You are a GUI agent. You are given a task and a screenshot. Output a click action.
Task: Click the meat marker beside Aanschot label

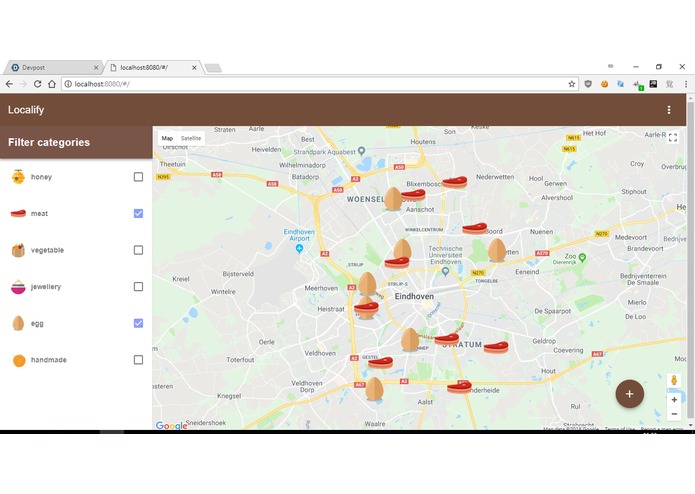pyautogui.click(x=413, y=194)
